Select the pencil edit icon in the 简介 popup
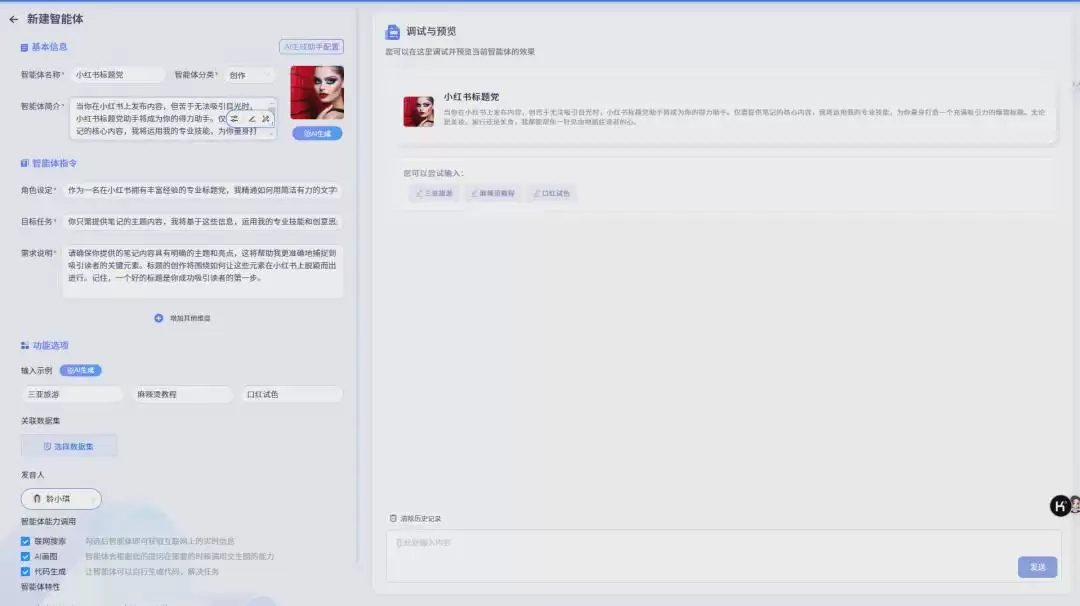The image size is (1080, 606). pyautogui.click(x=251, y=118)
